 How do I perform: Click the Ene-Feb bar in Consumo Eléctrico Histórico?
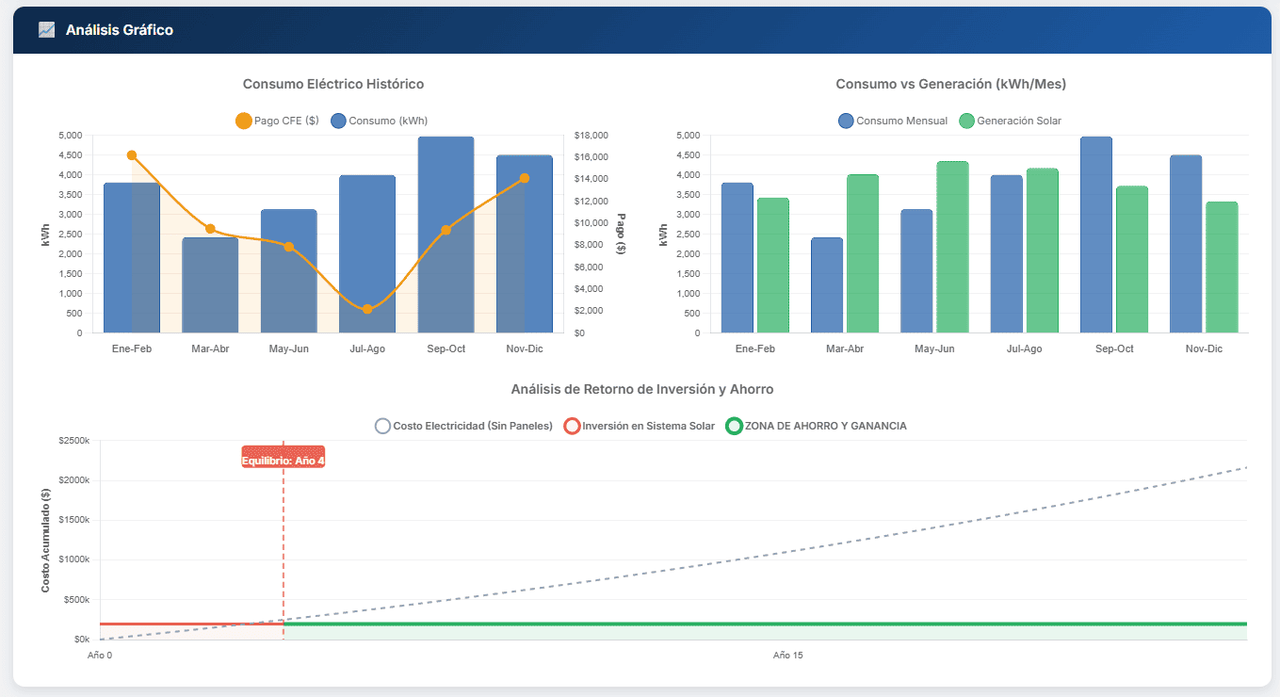132,258
